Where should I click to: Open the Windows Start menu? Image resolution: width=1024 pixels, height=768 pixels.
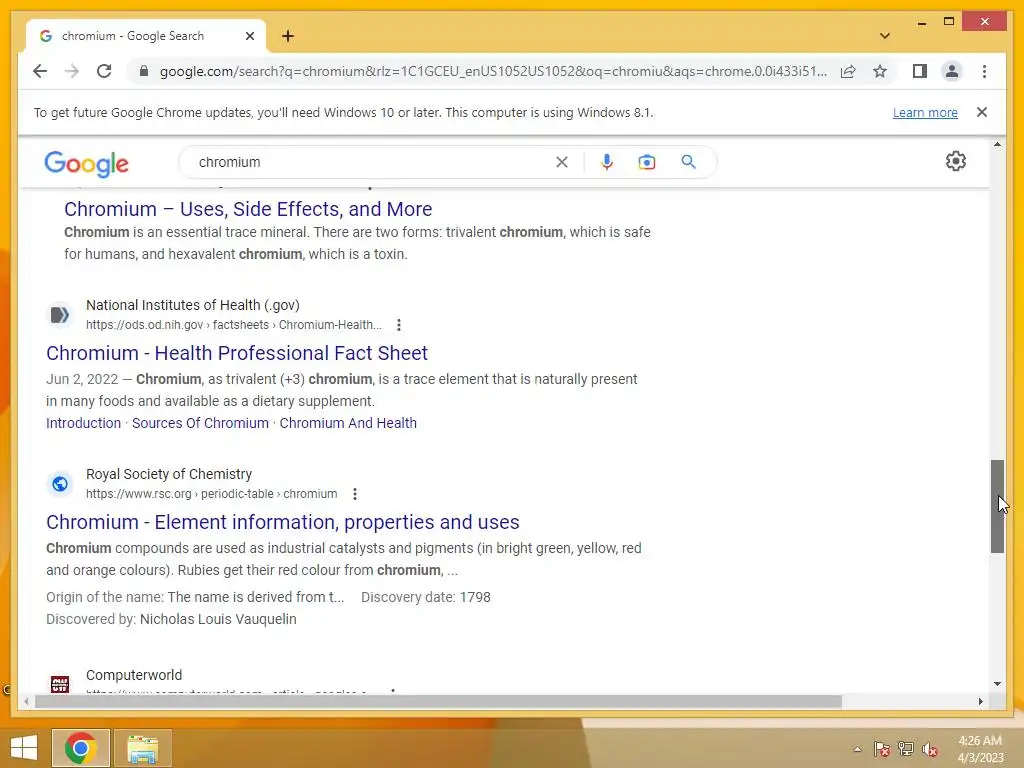click(x=24, y=748)
